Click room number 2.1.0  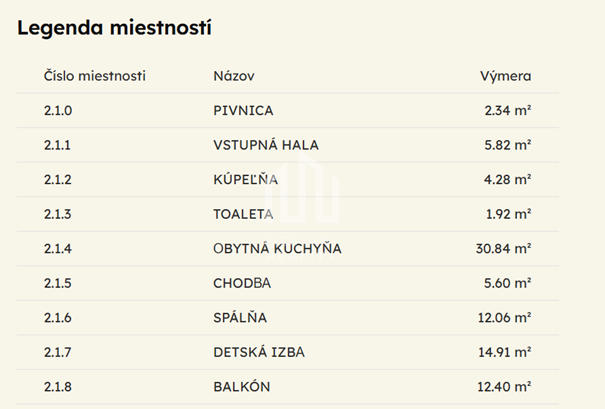(58, 111)
